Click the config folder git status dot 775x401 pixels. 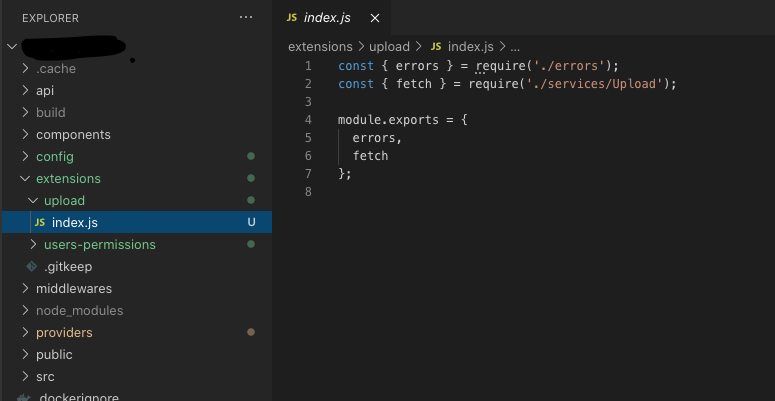[251, 156]
